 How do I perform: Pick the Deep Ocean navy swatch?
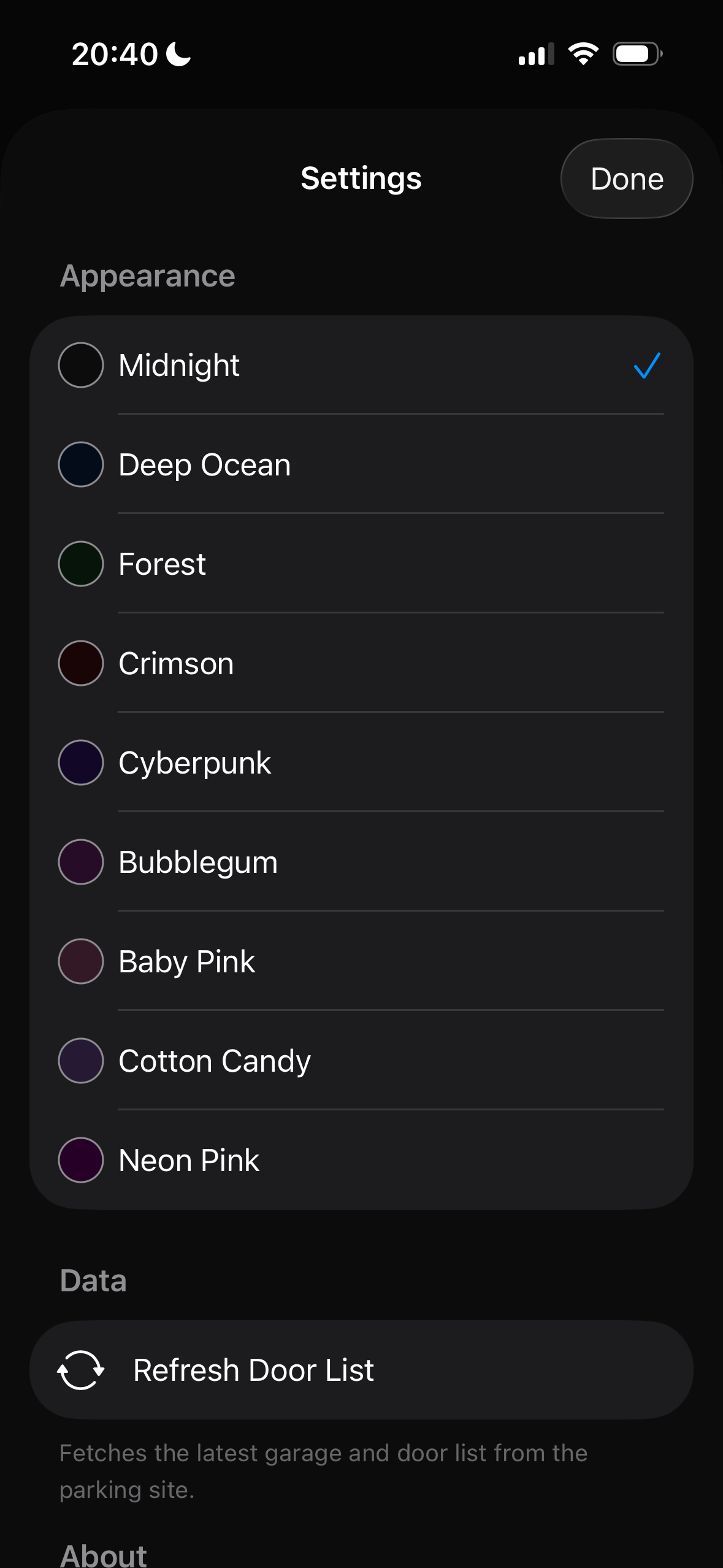pyautogui.click(x=80, y=464)
